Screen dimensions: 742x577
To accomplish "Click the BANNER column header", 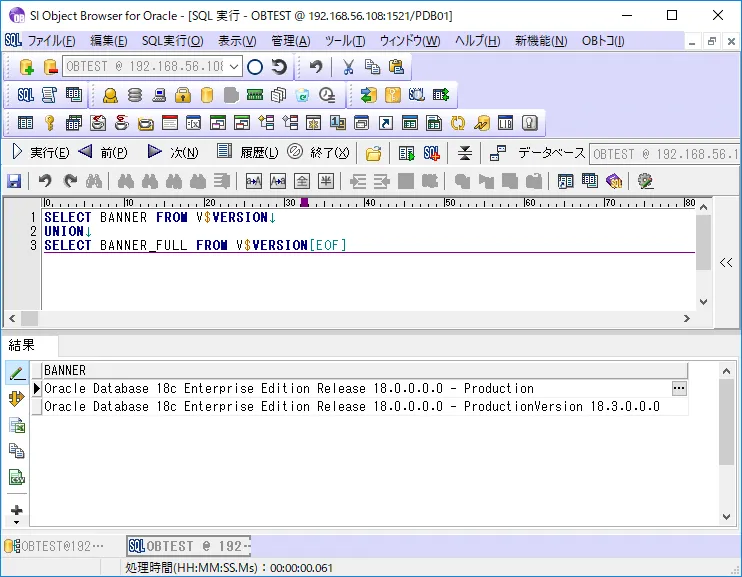I will (365, 370).
